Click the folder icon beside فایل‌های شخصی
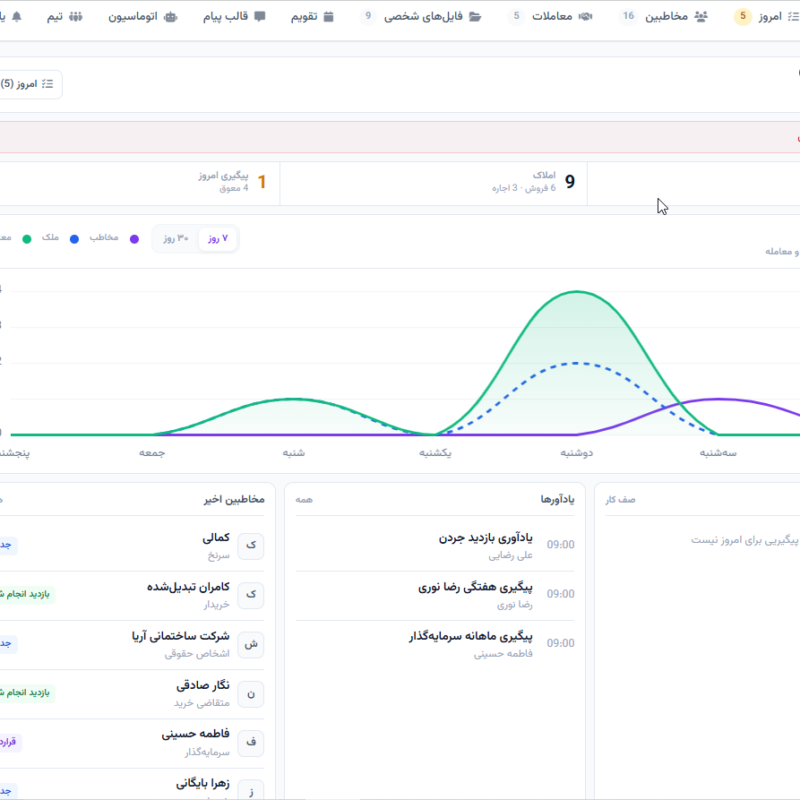 click(x=475, y=16)
